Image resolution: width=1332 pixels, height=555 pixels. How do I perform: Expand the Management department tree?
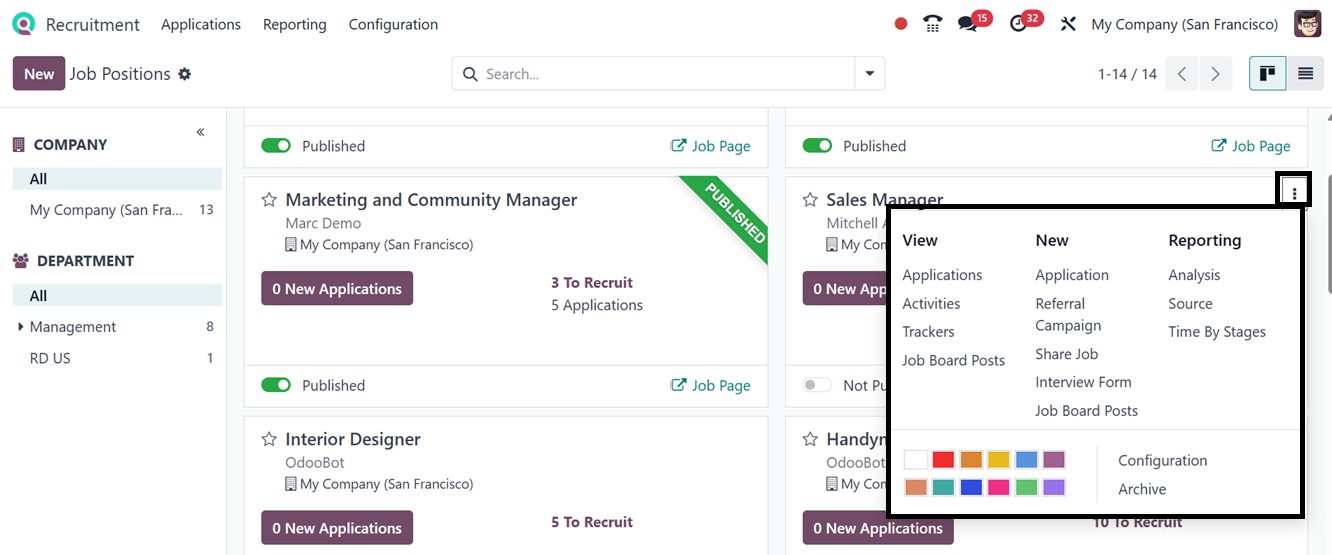20,327
